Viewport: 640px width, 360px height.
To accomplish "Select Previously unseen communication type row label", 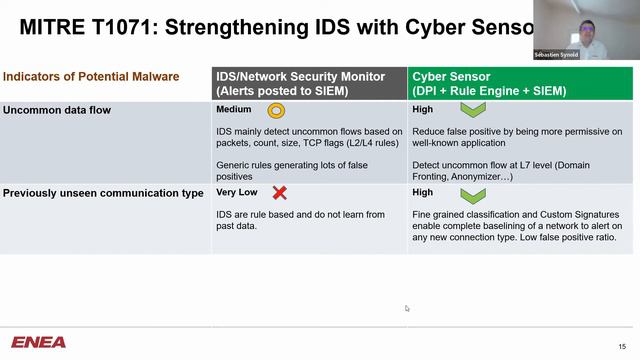I will 103,193.
